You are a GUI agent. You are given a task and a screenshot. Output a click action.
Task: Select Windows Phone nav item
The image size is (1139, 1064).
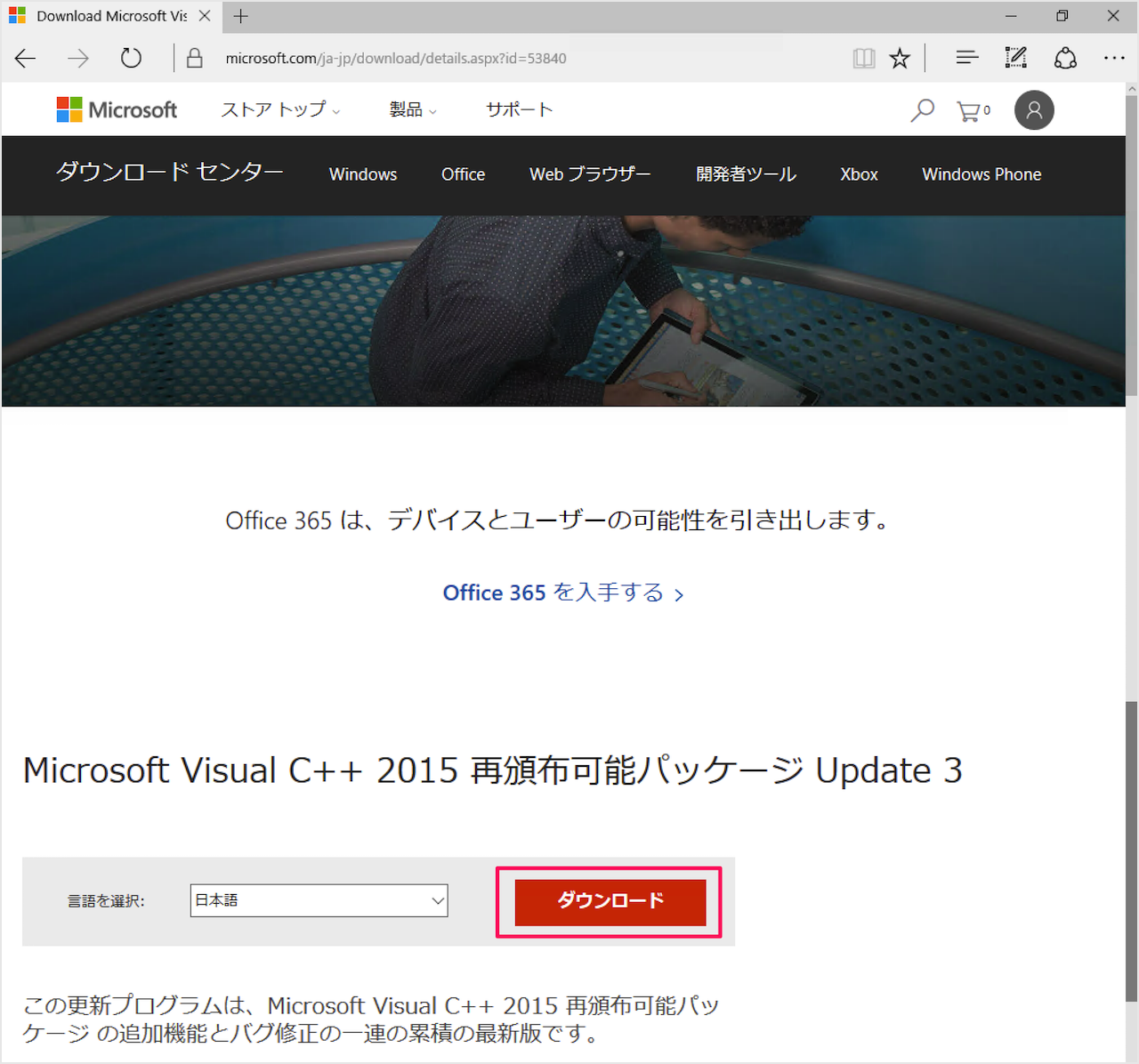tap(981, 174)
